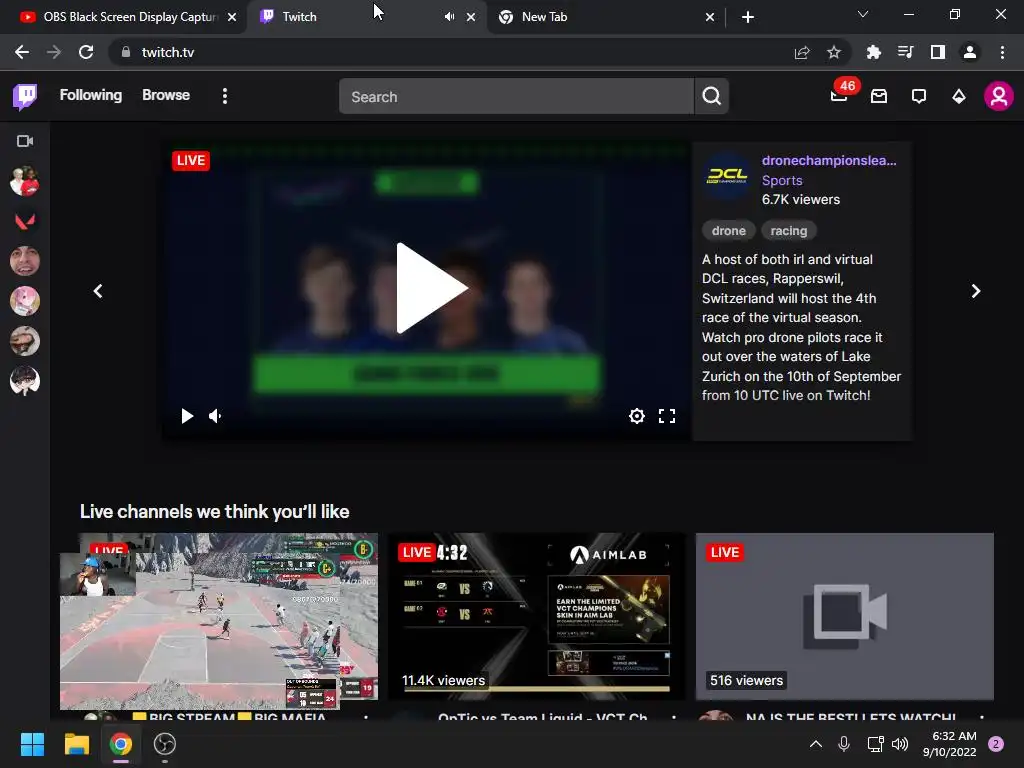Open Browse page
The width and height of the screenshot is (1024, 768).
[166, 95]
